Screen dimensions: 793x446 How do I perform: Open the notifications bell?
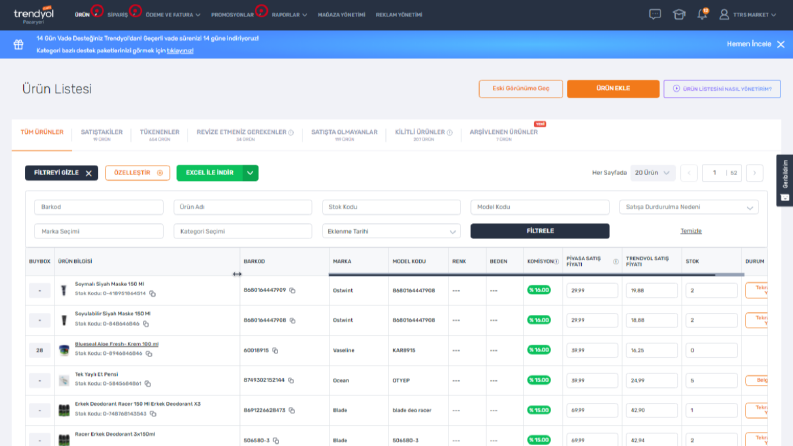(x=702, y=14)
